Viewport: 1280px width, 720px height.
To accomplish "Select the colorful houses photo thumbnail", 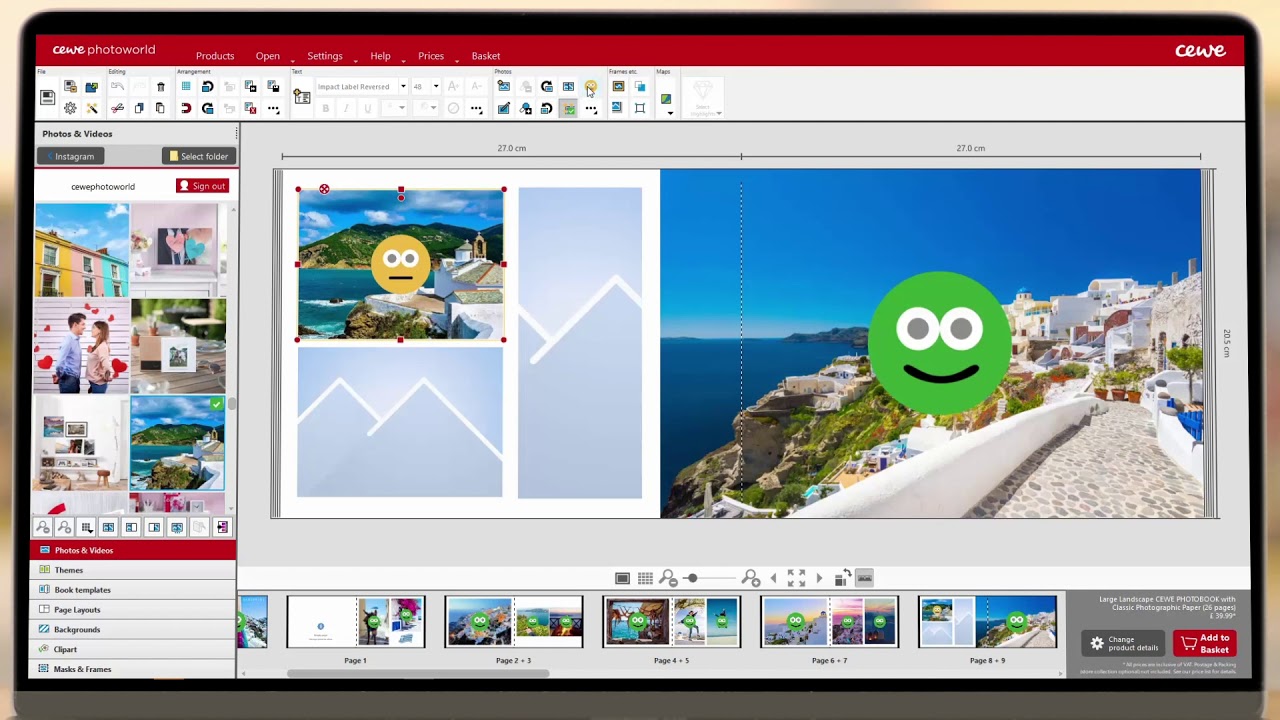I will (x=82, y=250).
